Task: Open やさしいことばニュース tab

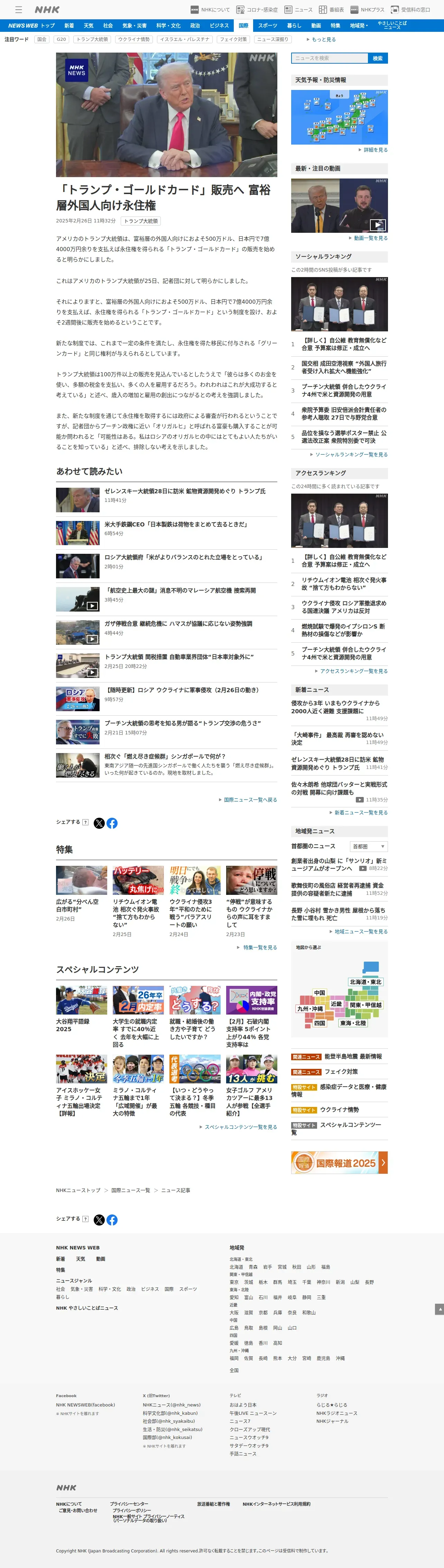Action: click(x=392, y=26)
